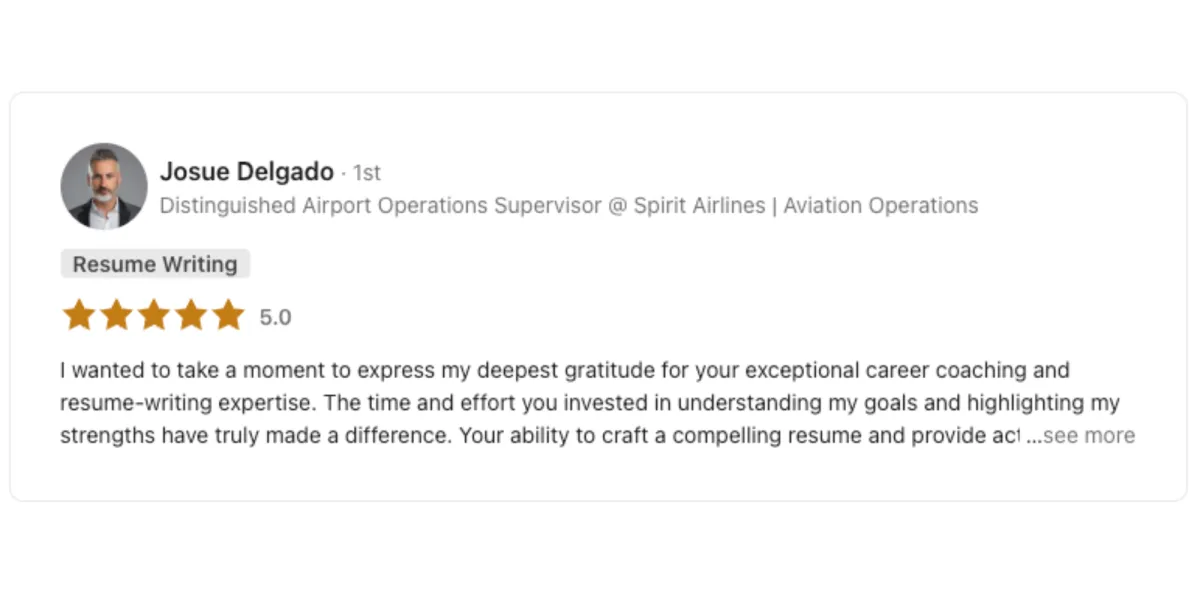
Task: Click the first rating star
Action: (79, 316)
